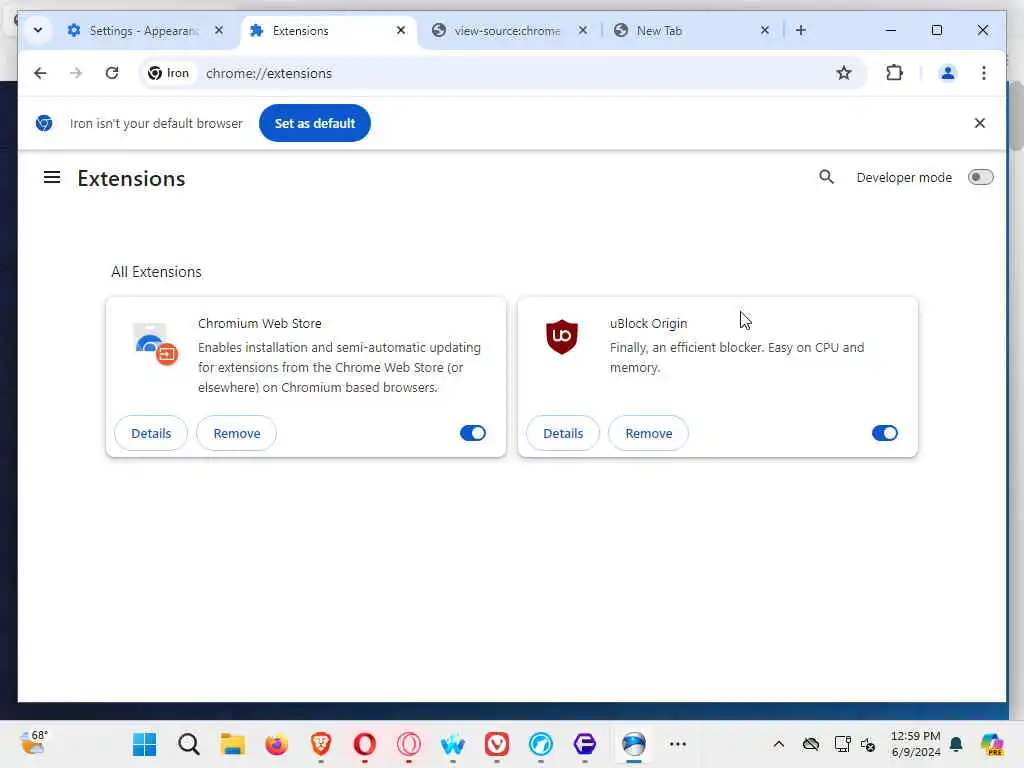Click the Extensions page title

pos(131,178)
